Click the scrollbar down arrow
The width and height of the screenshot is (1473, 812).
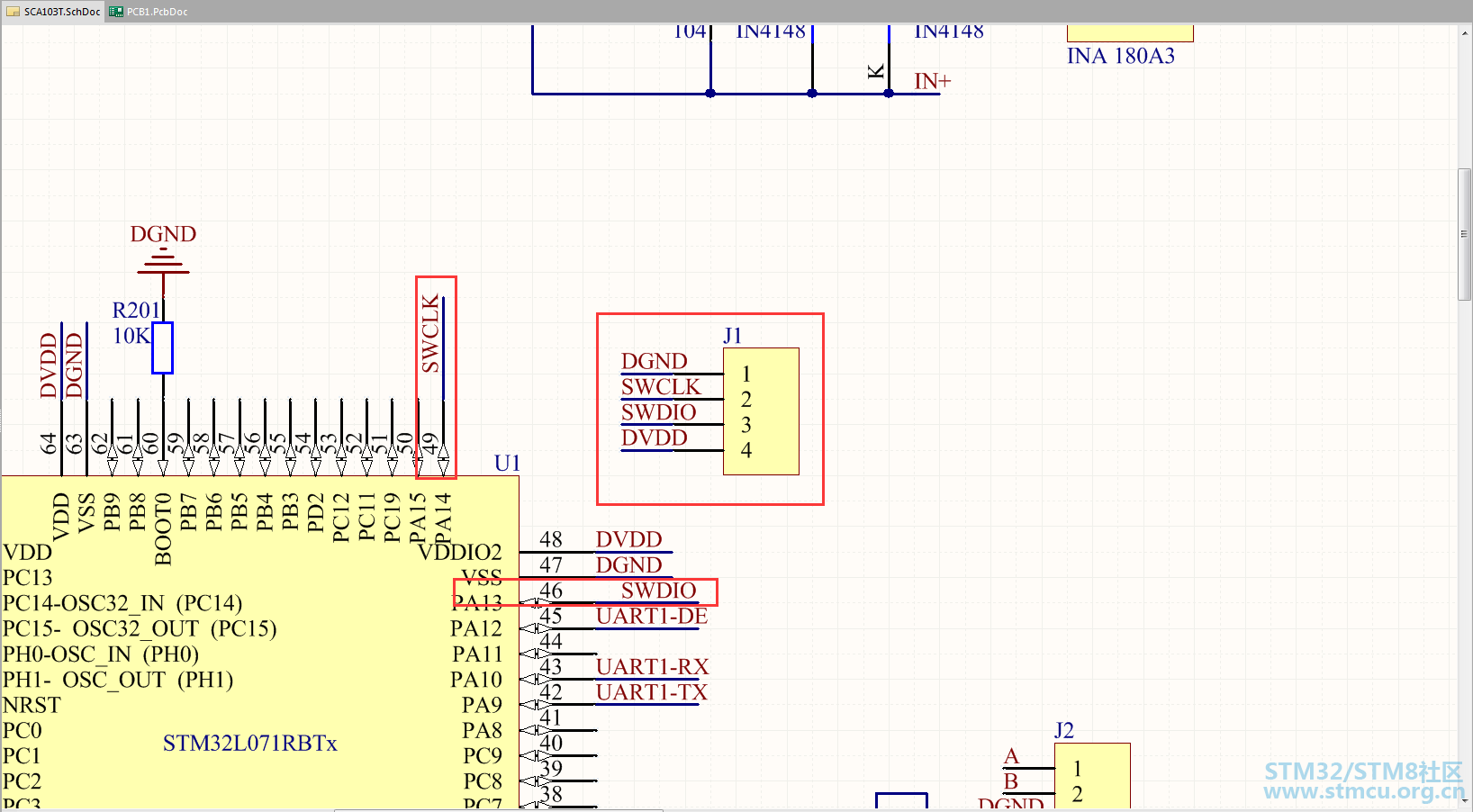point(1465,799)
